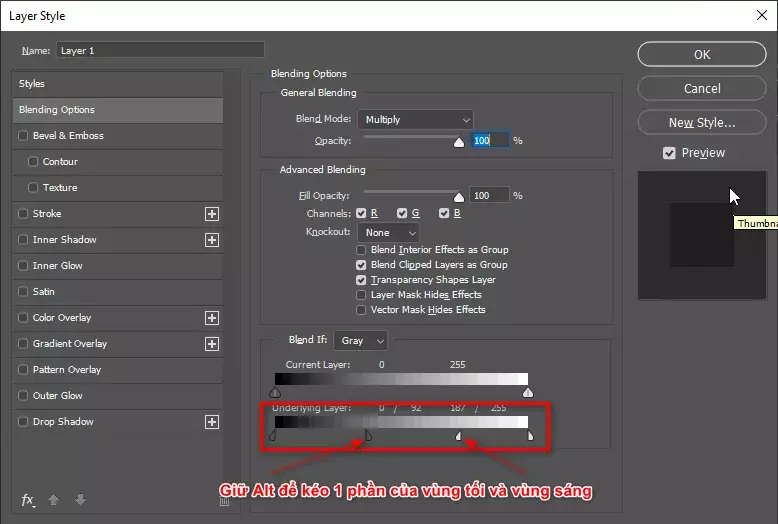Screen dimensions: 778x524
Task: Disable the B channel checkbox
Action: tap(444, 213)
